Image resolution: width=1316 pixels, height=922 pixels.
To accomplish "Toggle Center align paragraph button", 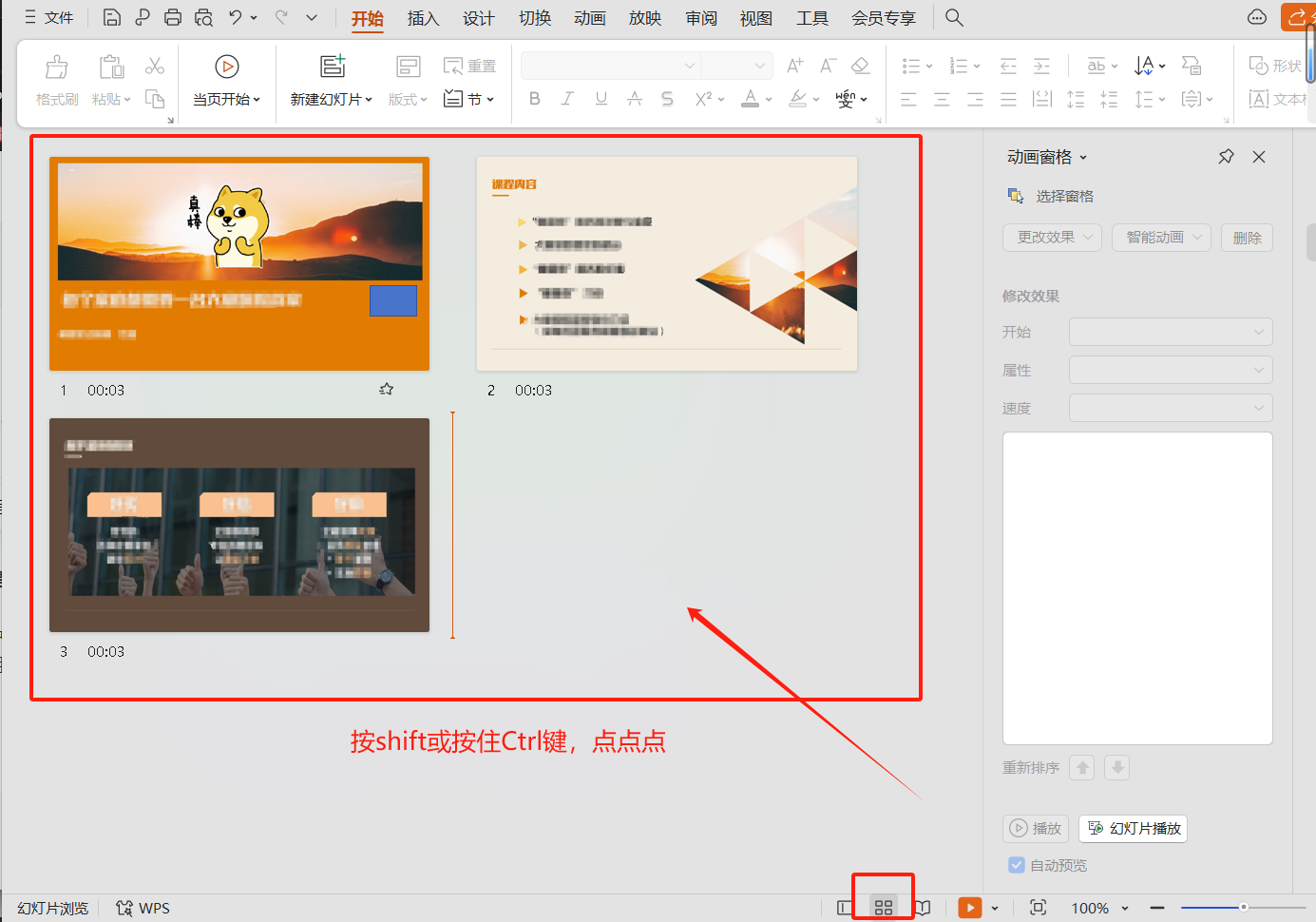I will click(942, 99).
